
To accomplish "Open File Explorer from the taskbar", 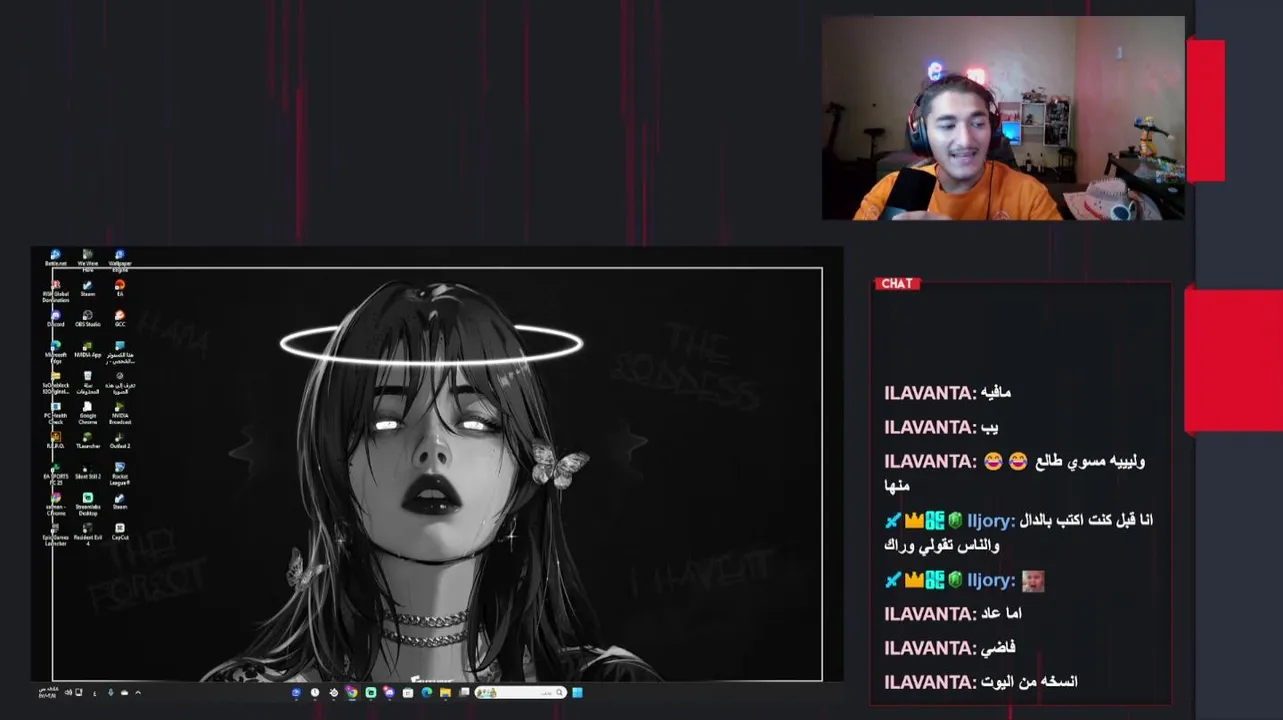I will coord(445,692).
